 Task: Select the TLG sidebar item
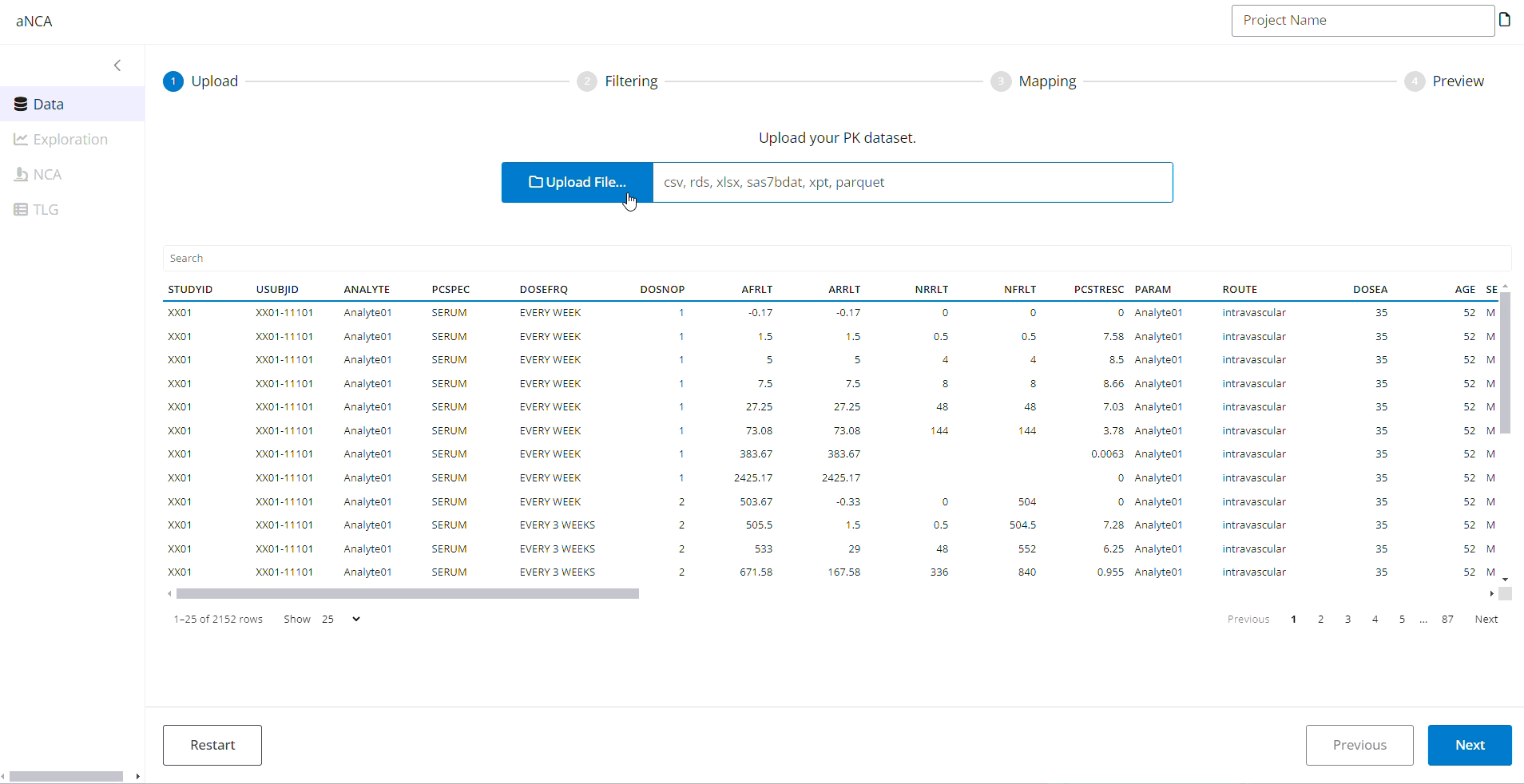[x=46, y=210]
